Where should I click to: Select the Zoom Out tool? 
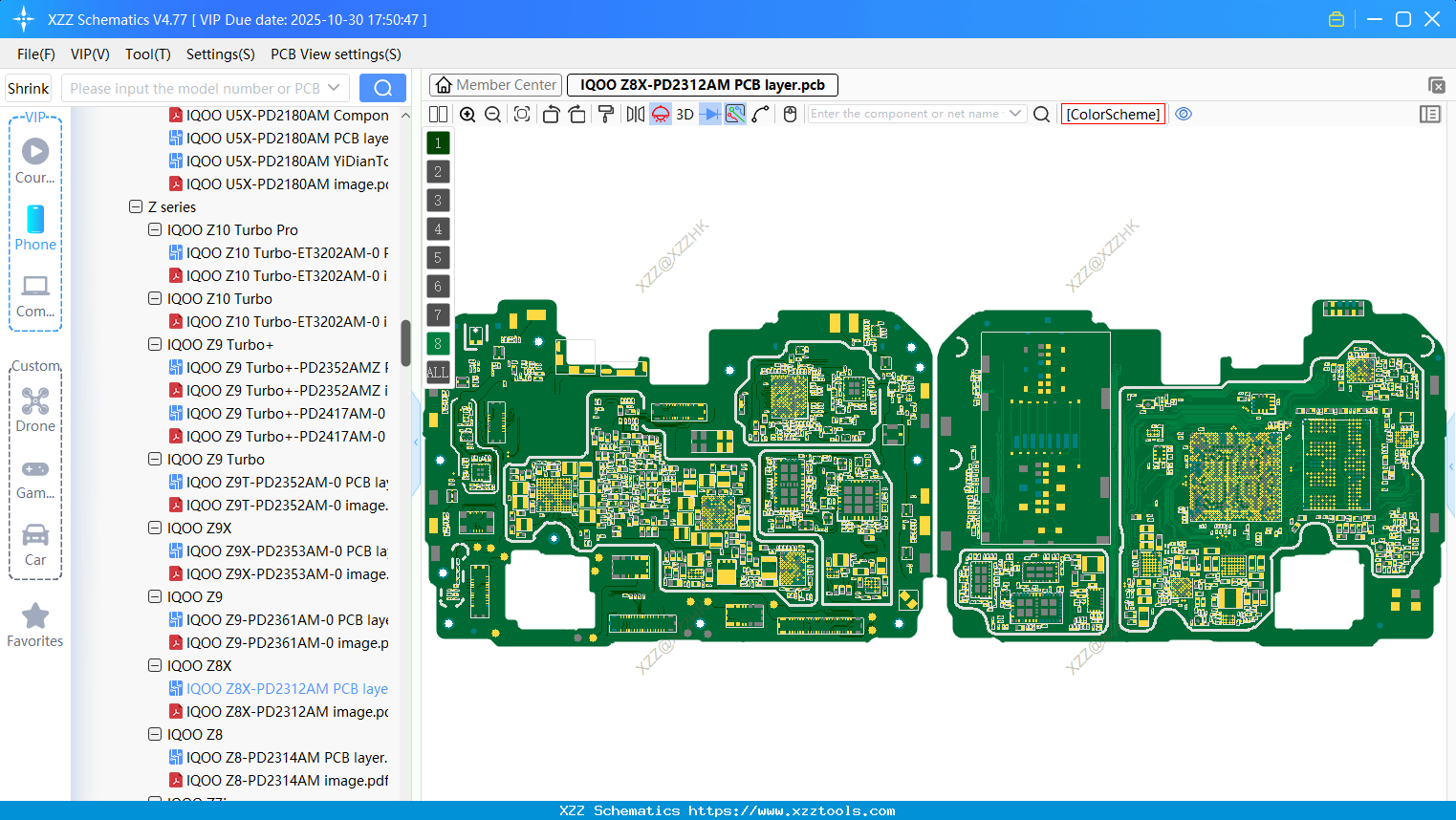point(491,114)
